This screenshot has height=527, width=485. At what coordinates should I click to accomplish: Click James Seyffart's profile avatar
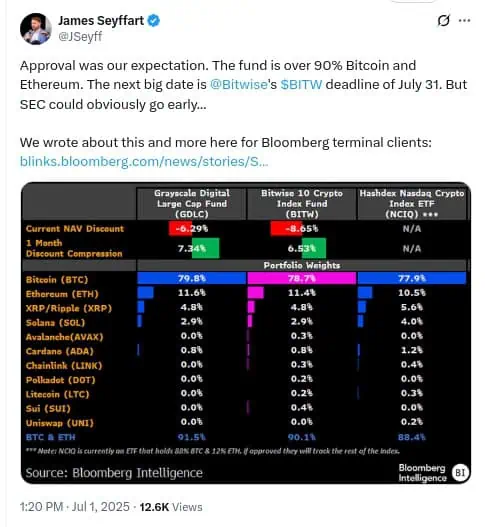pos(36,29)
